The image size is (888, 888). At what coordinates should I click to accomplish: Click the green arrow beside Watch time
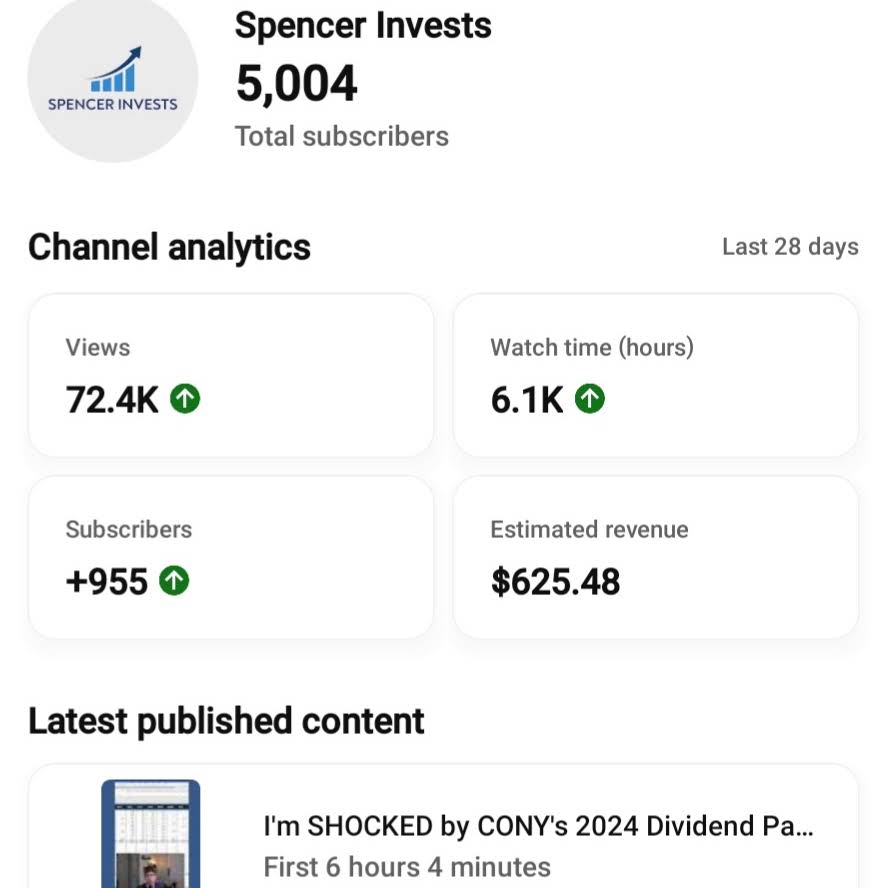pos(590,399)
